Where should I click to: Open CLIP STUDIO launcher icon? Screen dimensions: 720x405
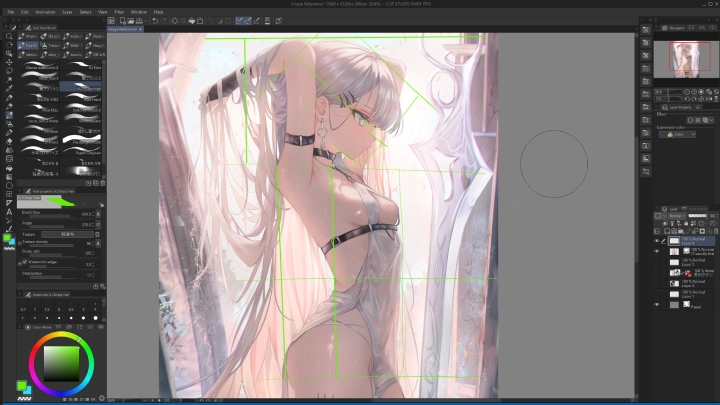tap(111, 21)
